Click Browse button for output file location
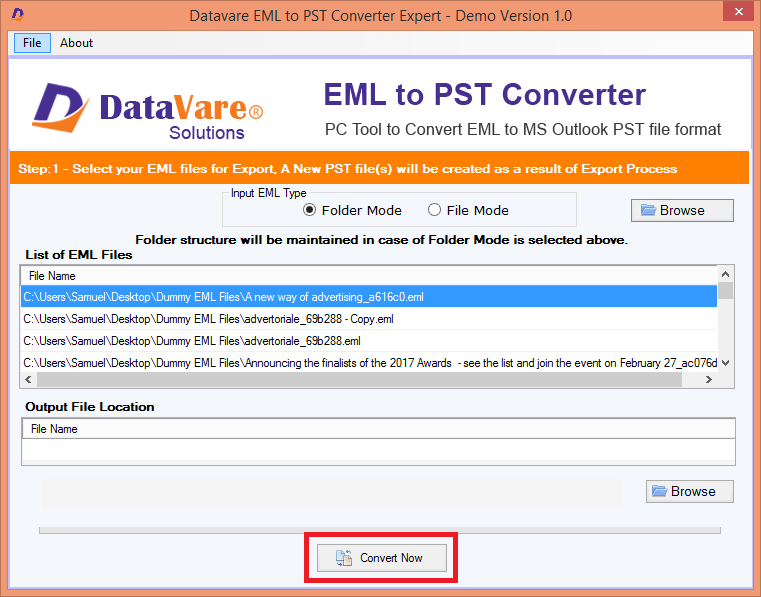 (689, 491)
